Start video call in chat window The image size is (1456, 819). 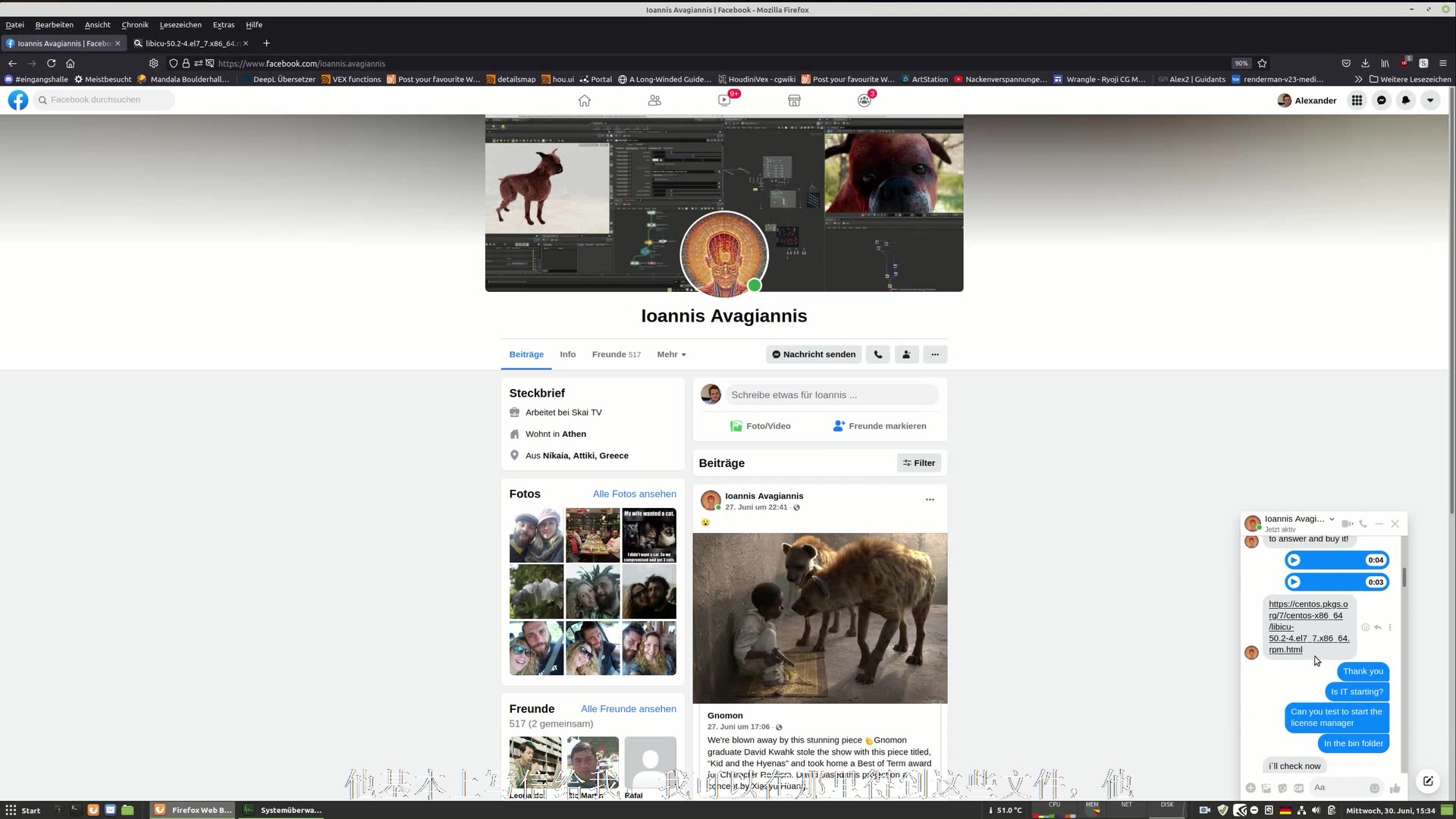coord(1347,523)
